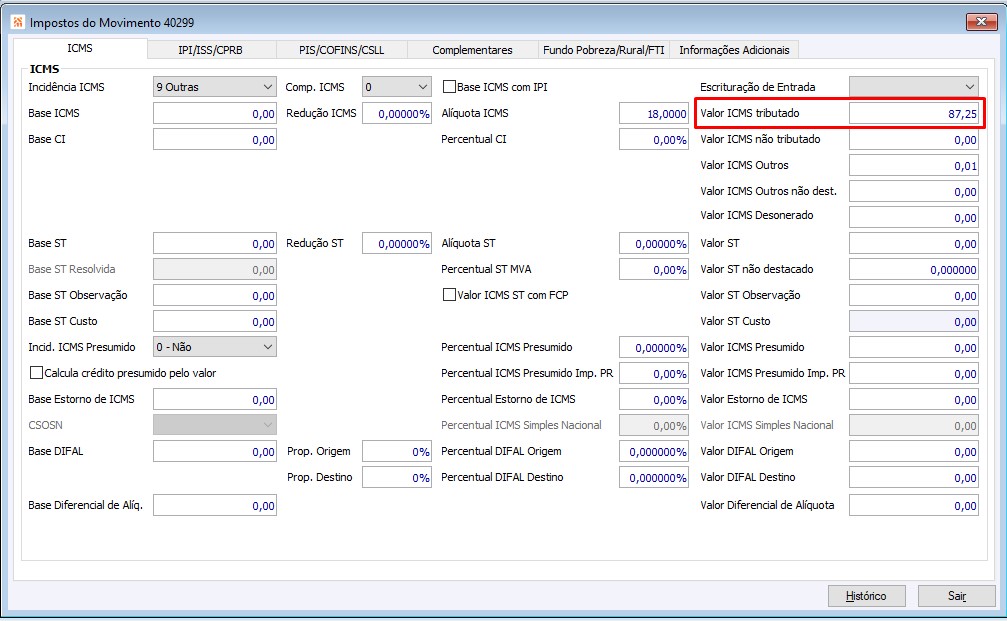Edit the Prop. Origem field
1007x621 pixels.
[x=397, y=451]
